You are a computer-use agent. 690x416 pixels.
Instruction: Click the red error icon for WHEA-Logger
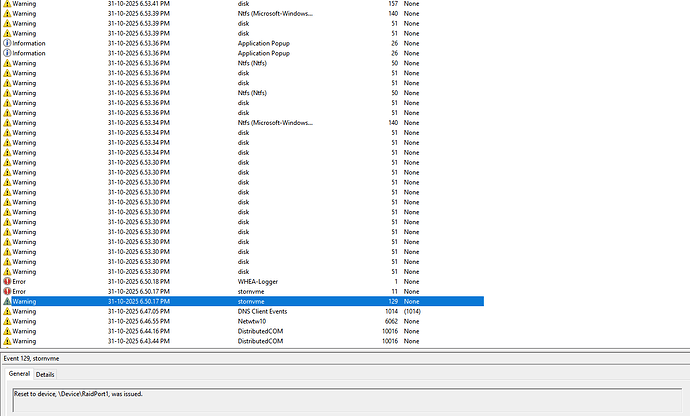tap(7, 281)
